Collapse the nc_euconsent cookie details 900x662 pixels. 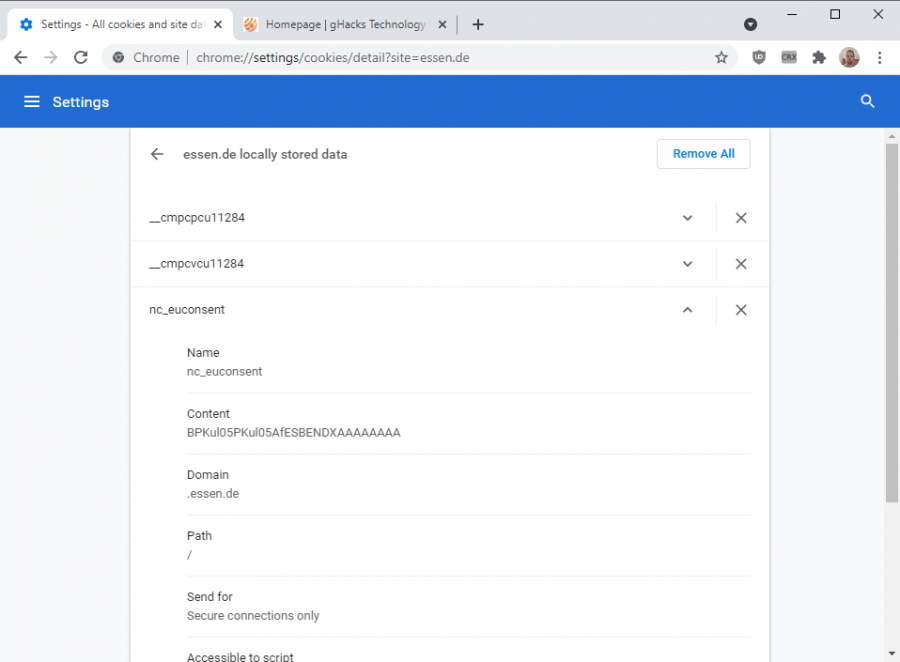click(688, 310)
